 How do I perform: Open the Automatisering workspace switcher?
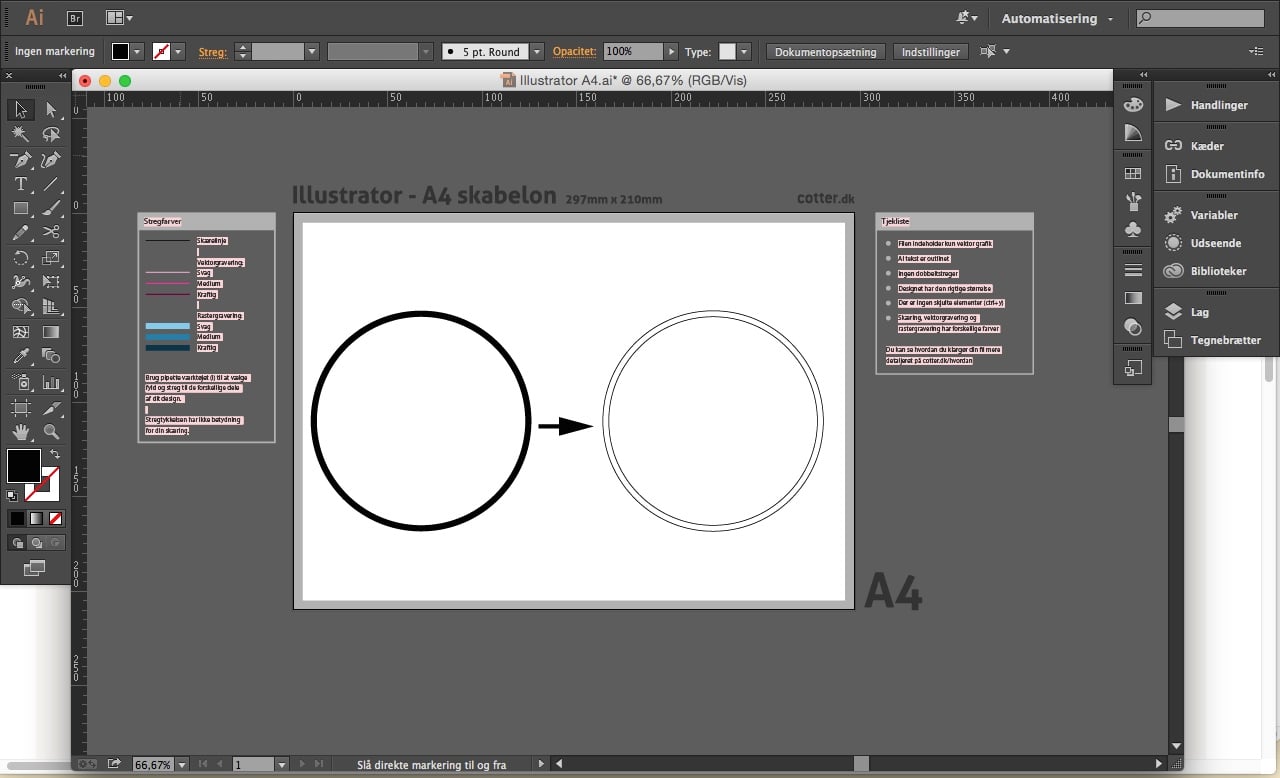click(1057, 18)
